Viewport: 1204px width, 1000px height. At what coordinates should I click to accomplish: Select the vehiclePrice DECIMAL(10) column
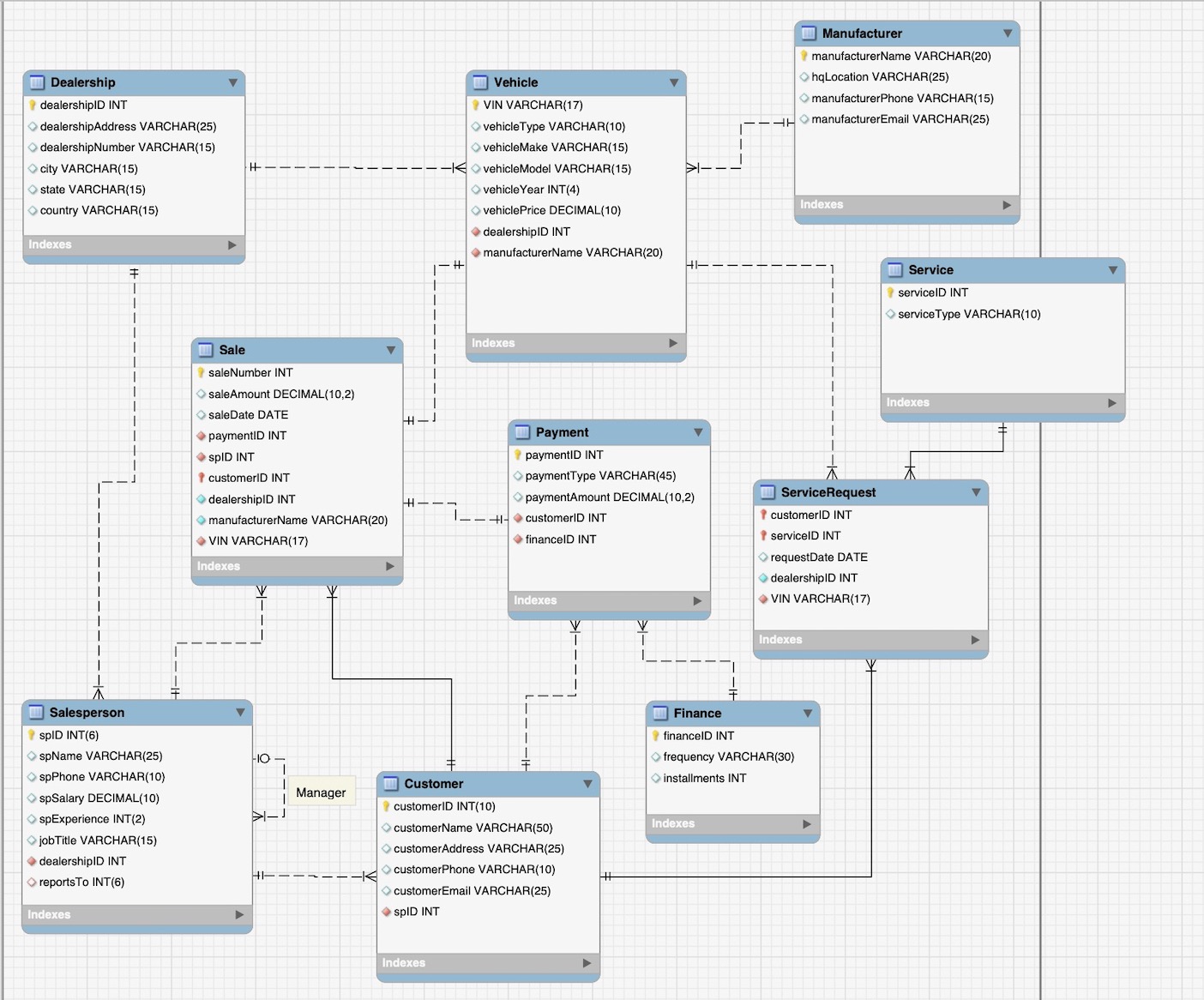551,210
